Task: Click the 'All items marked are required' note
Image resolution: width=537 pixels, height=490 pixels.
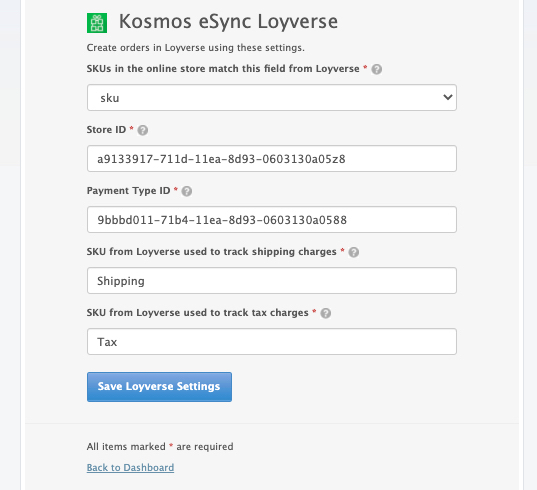Action: [x=160, y=447]
